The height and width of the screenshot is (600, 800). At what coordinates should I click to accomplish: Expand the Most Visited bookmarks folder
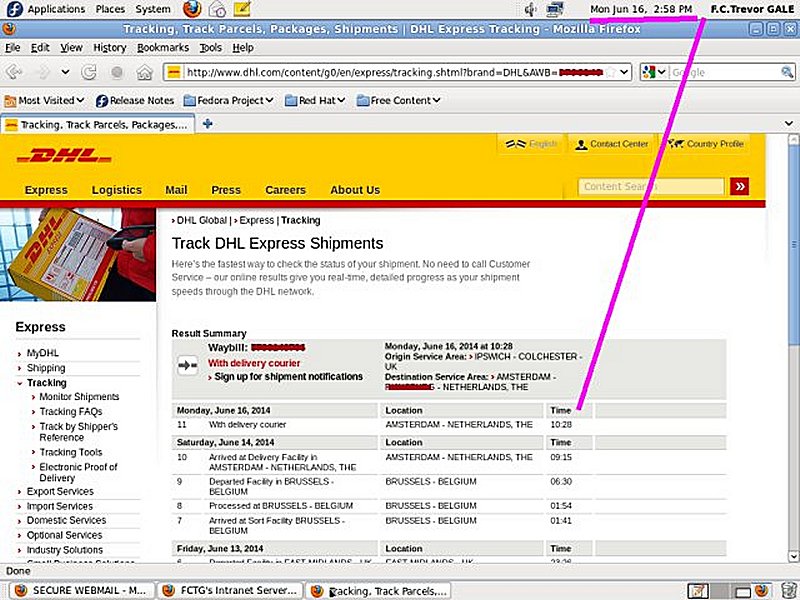click(x=44, y=101)
